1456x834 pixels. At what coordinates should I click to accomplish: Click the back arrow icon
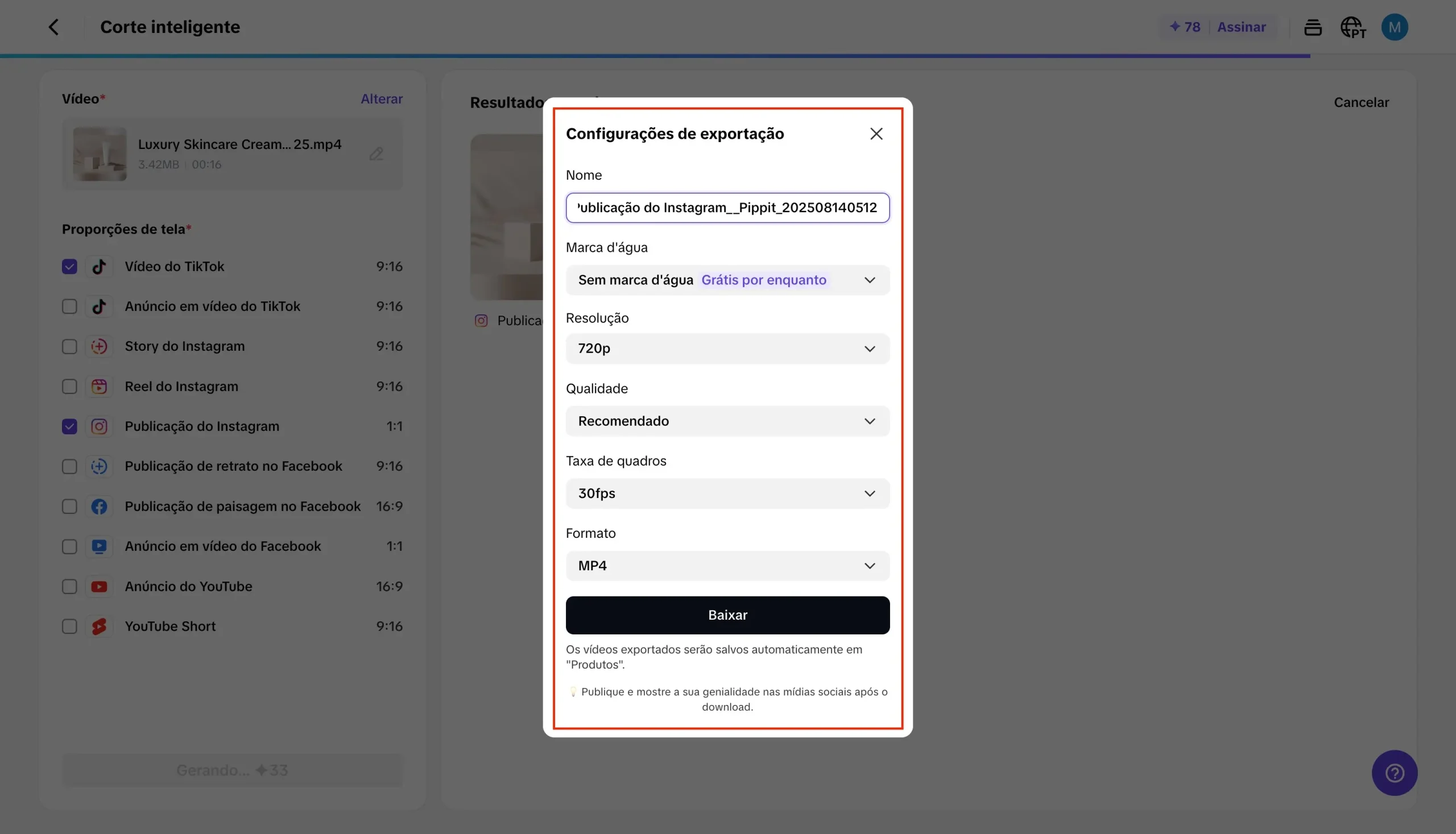click(x=53, y=27)
